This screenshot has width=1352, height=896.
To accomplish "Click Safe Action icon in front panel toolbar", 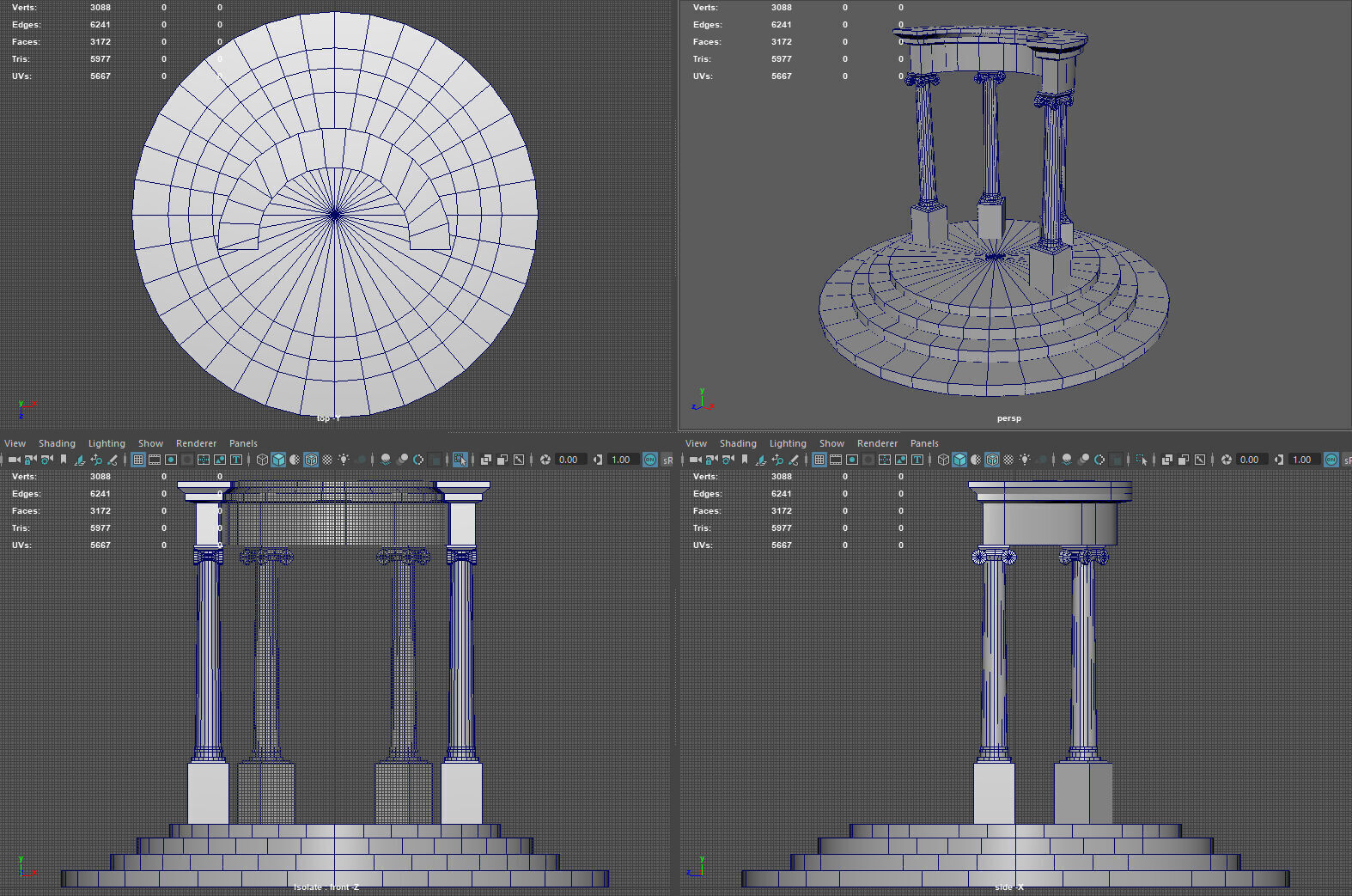I will click(x=220, y=460).
